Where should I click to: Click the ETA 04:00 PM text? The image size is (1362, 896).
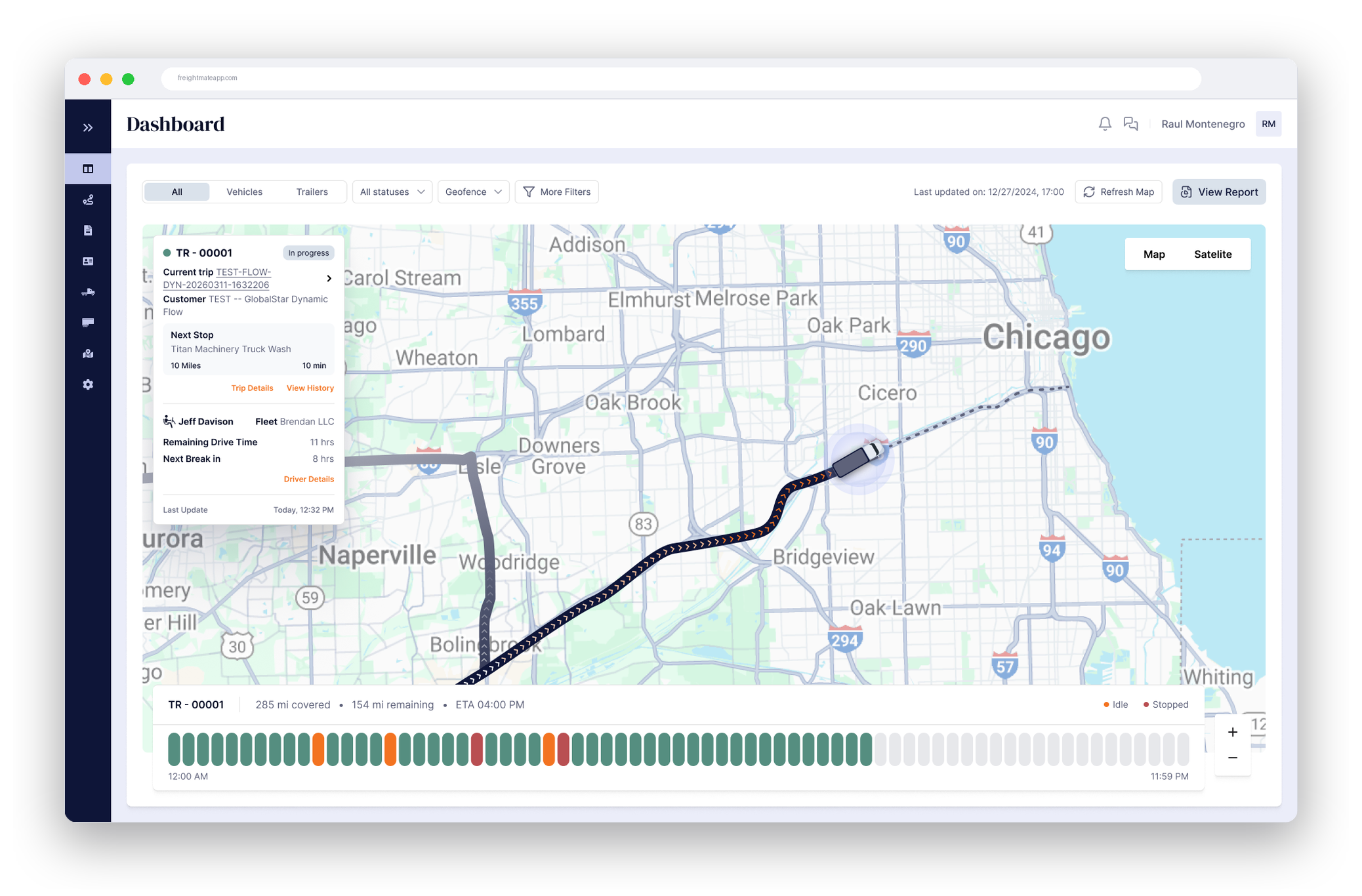click(x=489, y=704)
